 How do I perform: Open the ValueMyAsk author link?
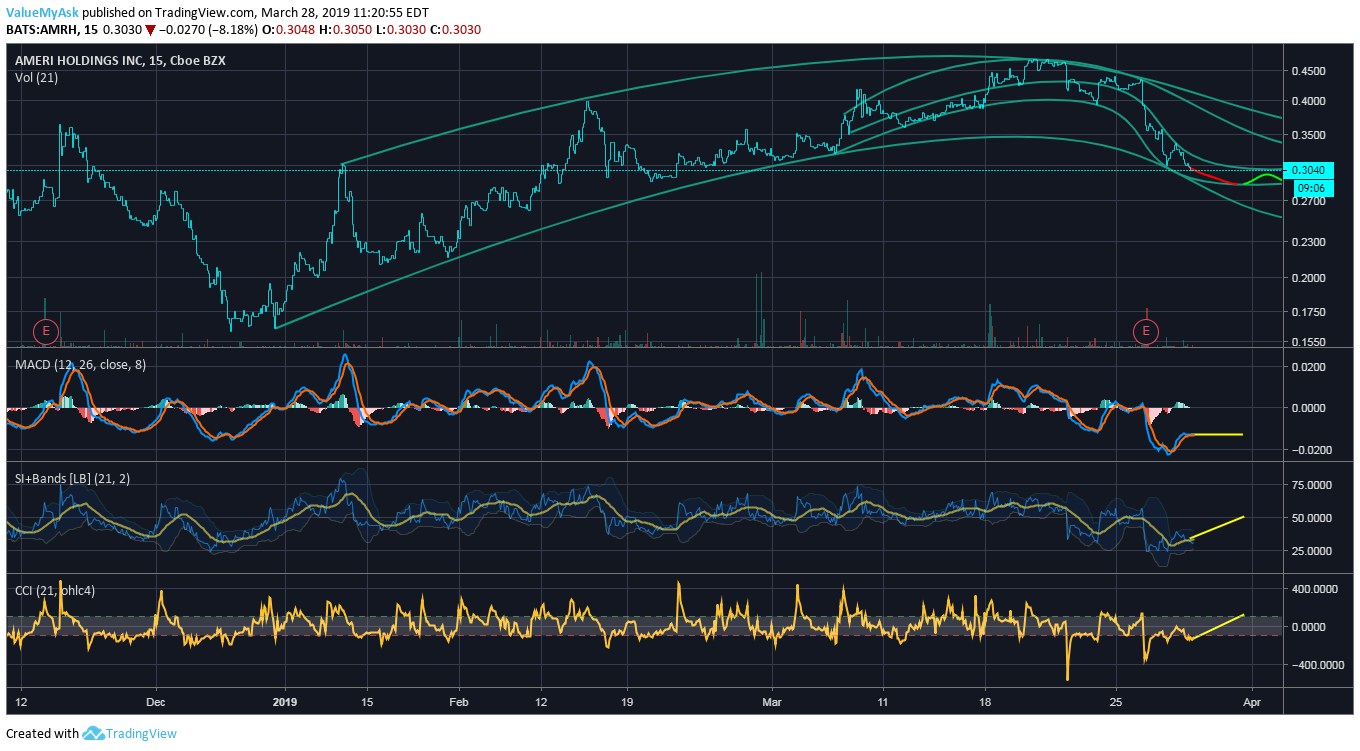42,12
